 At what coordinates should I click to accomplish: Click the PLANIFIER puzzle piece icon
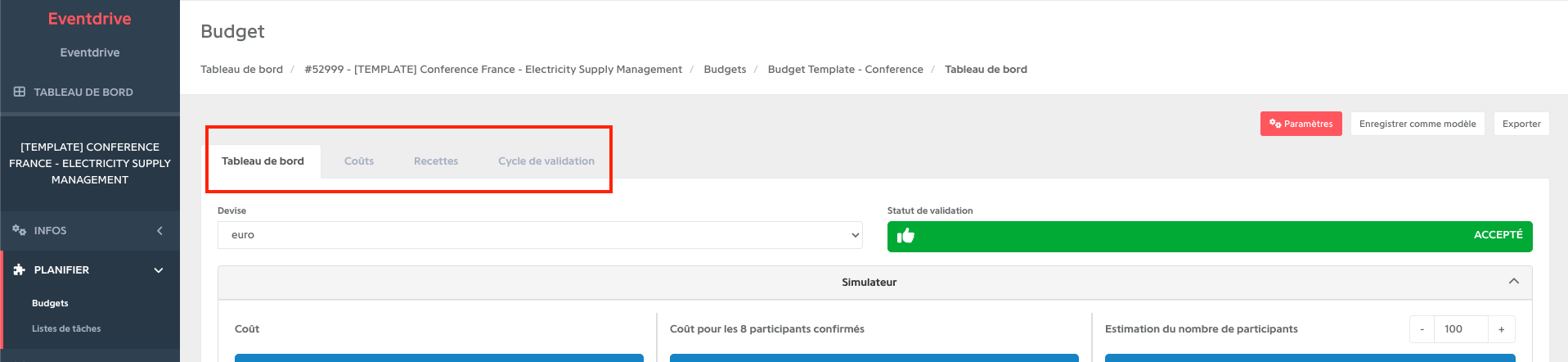point(20,269)
